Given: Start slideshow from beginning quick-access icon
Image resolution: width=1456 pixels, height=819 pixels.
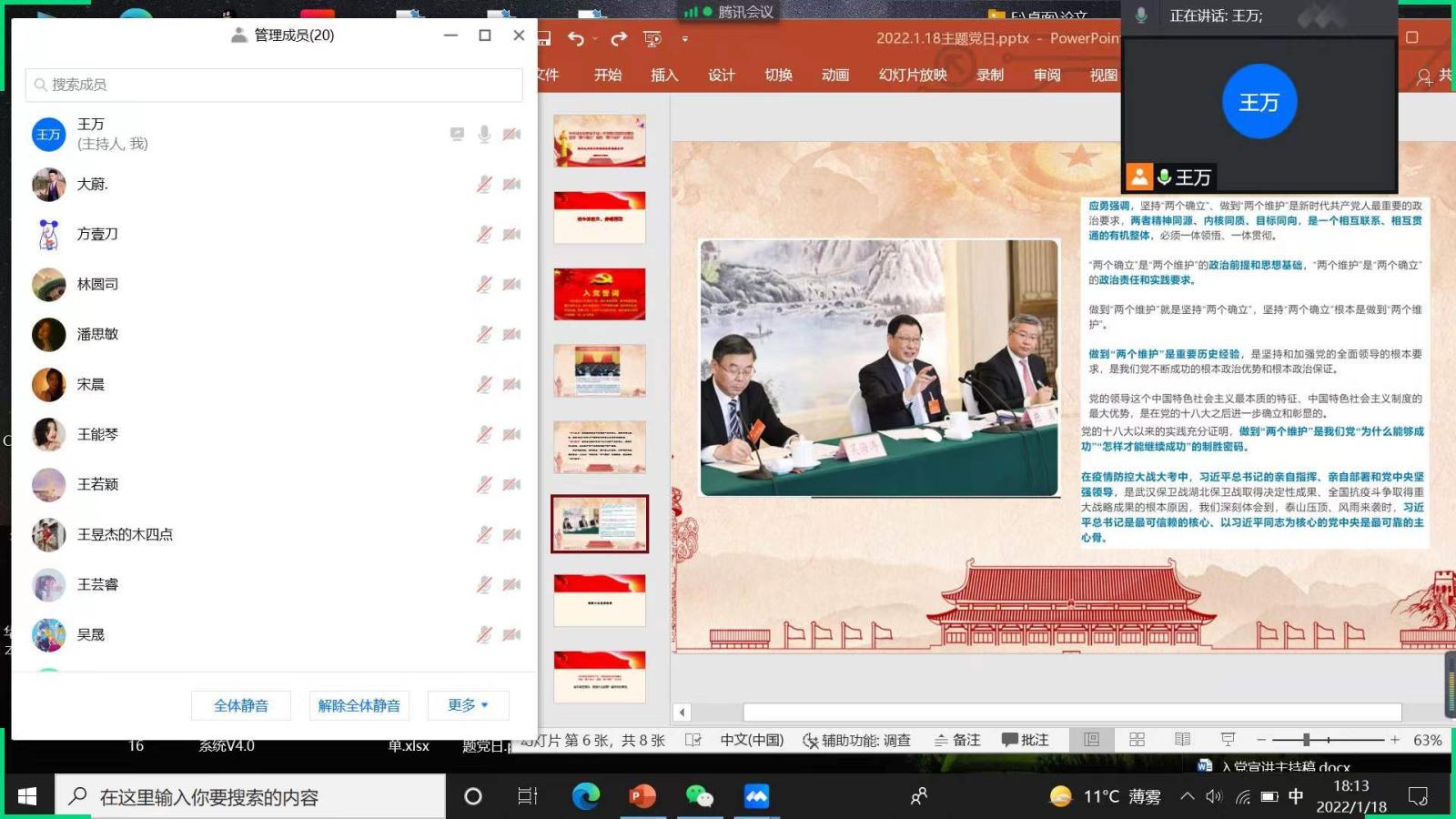Looking at the screenshot, I should [x=652, y=38].
